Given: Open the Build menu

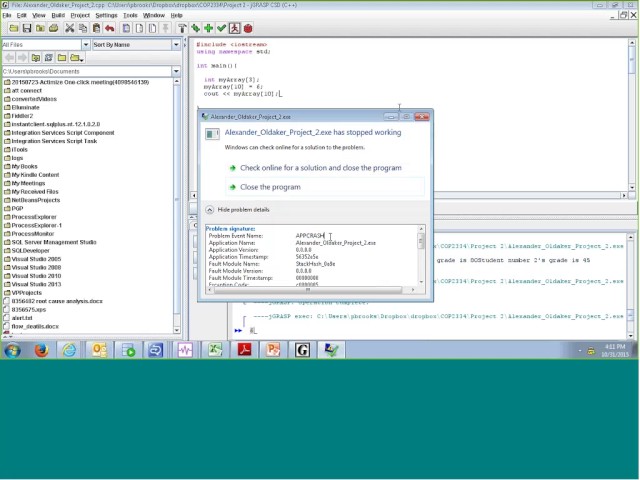Looking at the screenshot, I should click(x=58, y=15).
